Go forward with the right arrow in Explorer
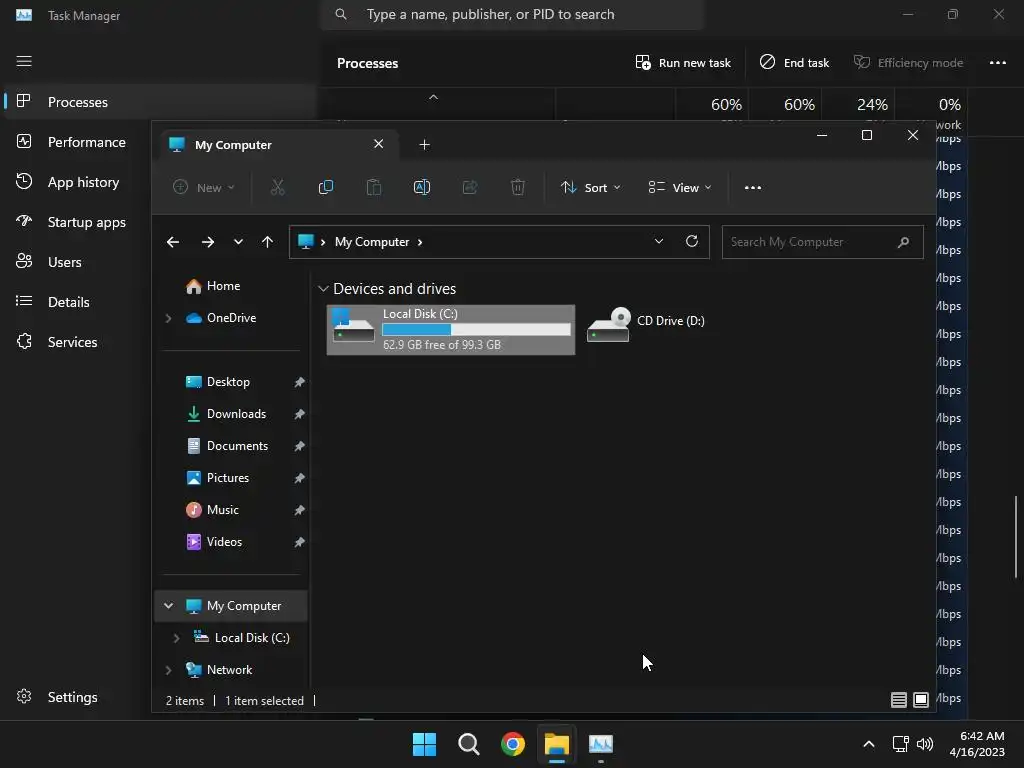 tap(208, 242)
